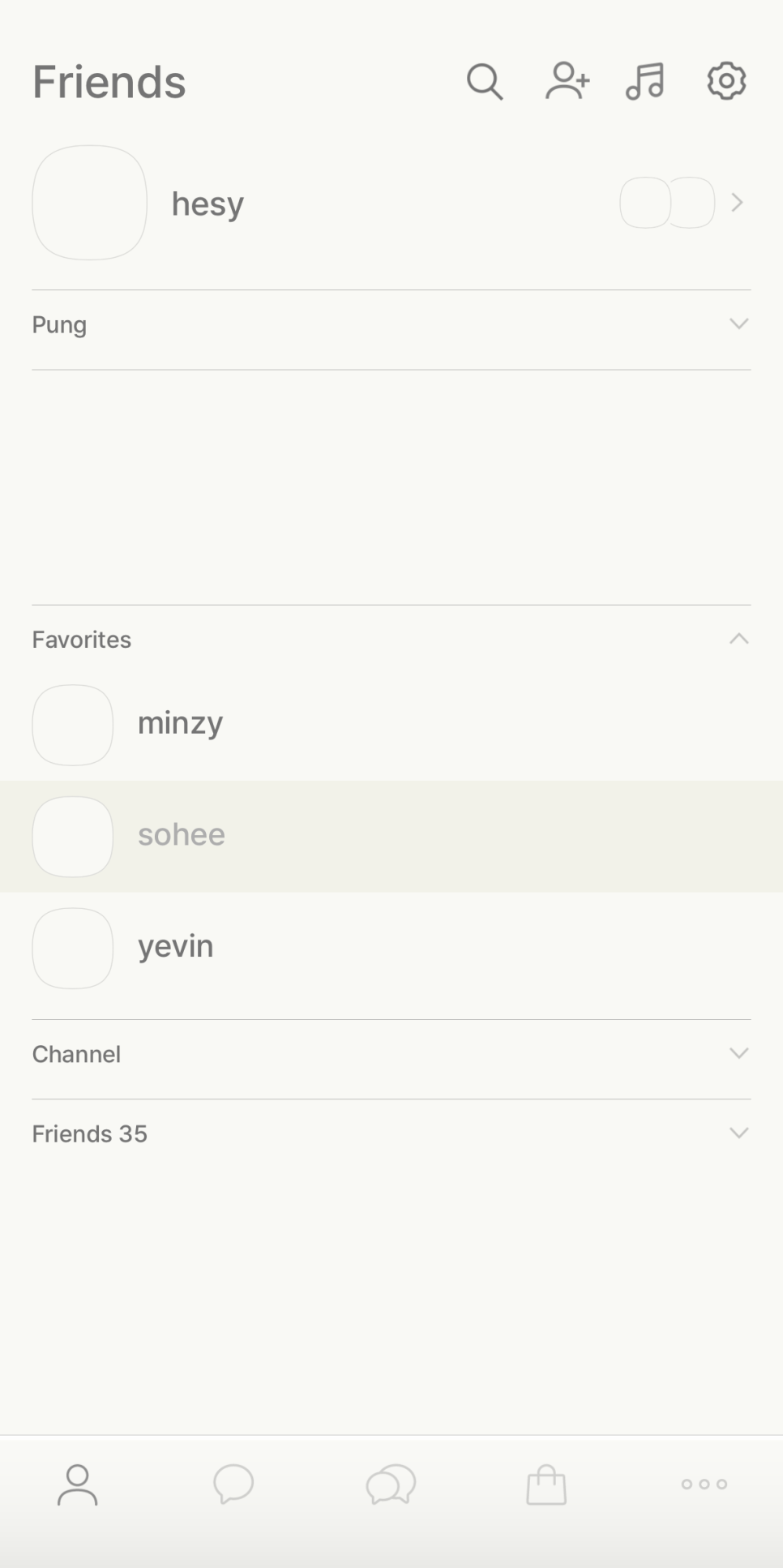
Task: Collapse the Favorites section chevron
Action: point(738,639)
